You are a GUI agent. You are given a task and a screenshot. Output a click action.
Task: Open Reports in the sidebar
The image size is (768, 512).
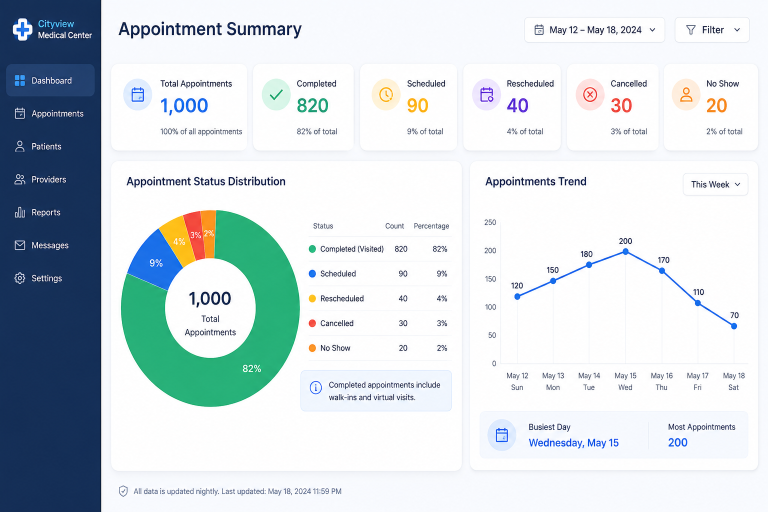pyautogui.click(x=50, y=212)
